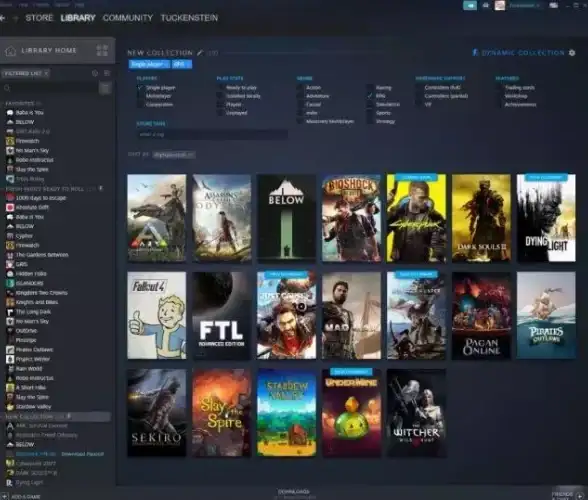
Task: Click the sidebar search field
Action: [x=50, y=88]
